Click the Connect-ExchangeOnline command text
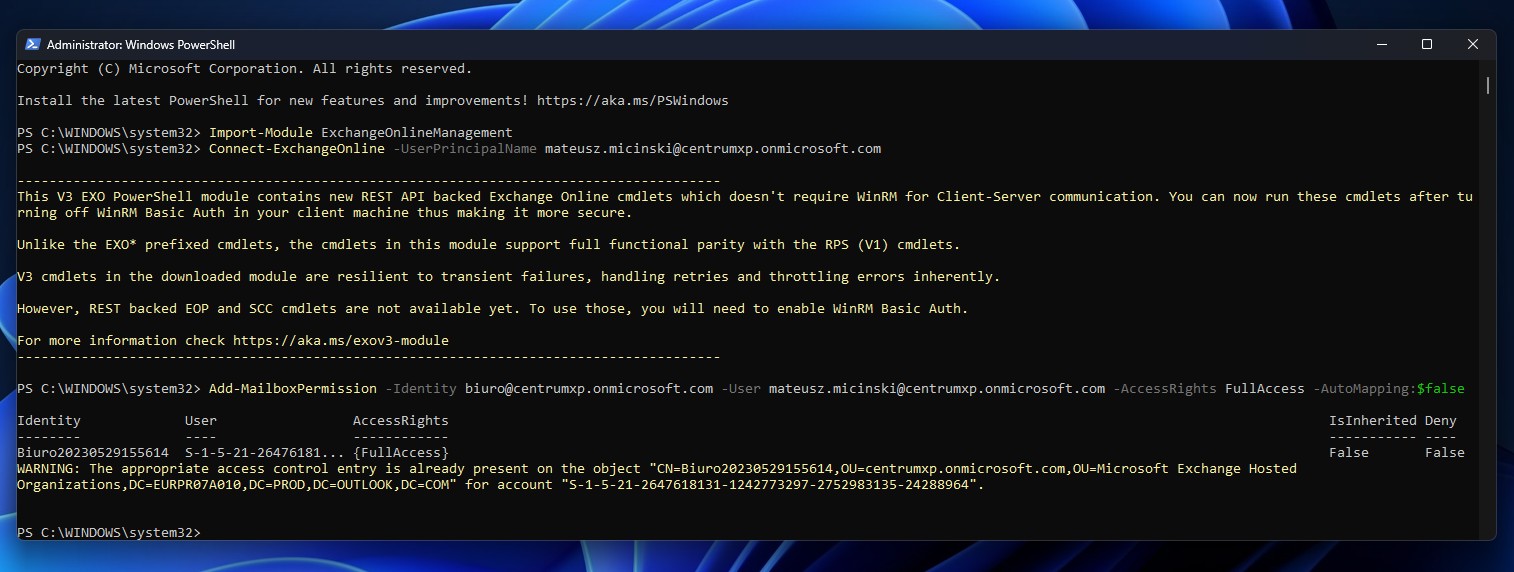 [x=297, y=148]
